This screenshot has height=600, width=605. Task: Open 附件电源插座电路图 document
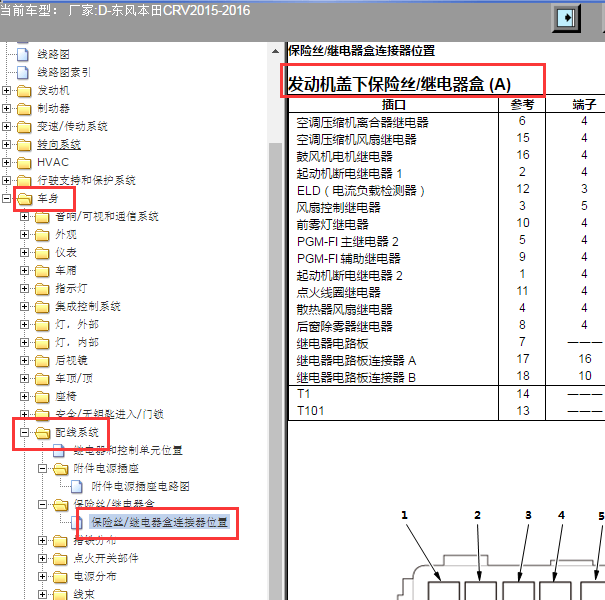140,487
